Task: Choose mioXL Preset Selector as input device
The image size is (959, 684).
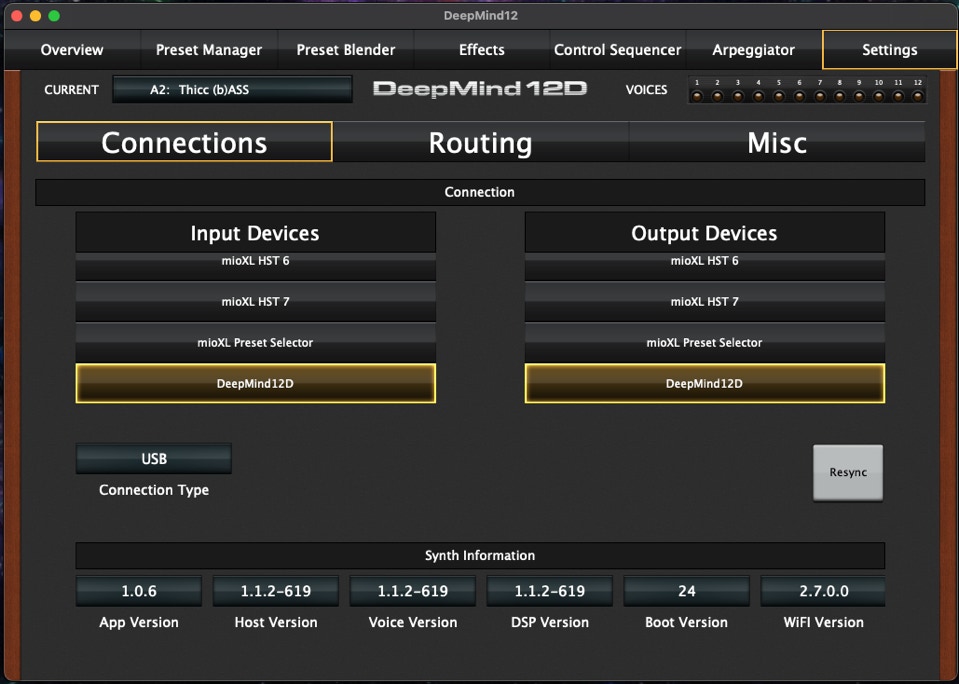Action: coord(256,343)
